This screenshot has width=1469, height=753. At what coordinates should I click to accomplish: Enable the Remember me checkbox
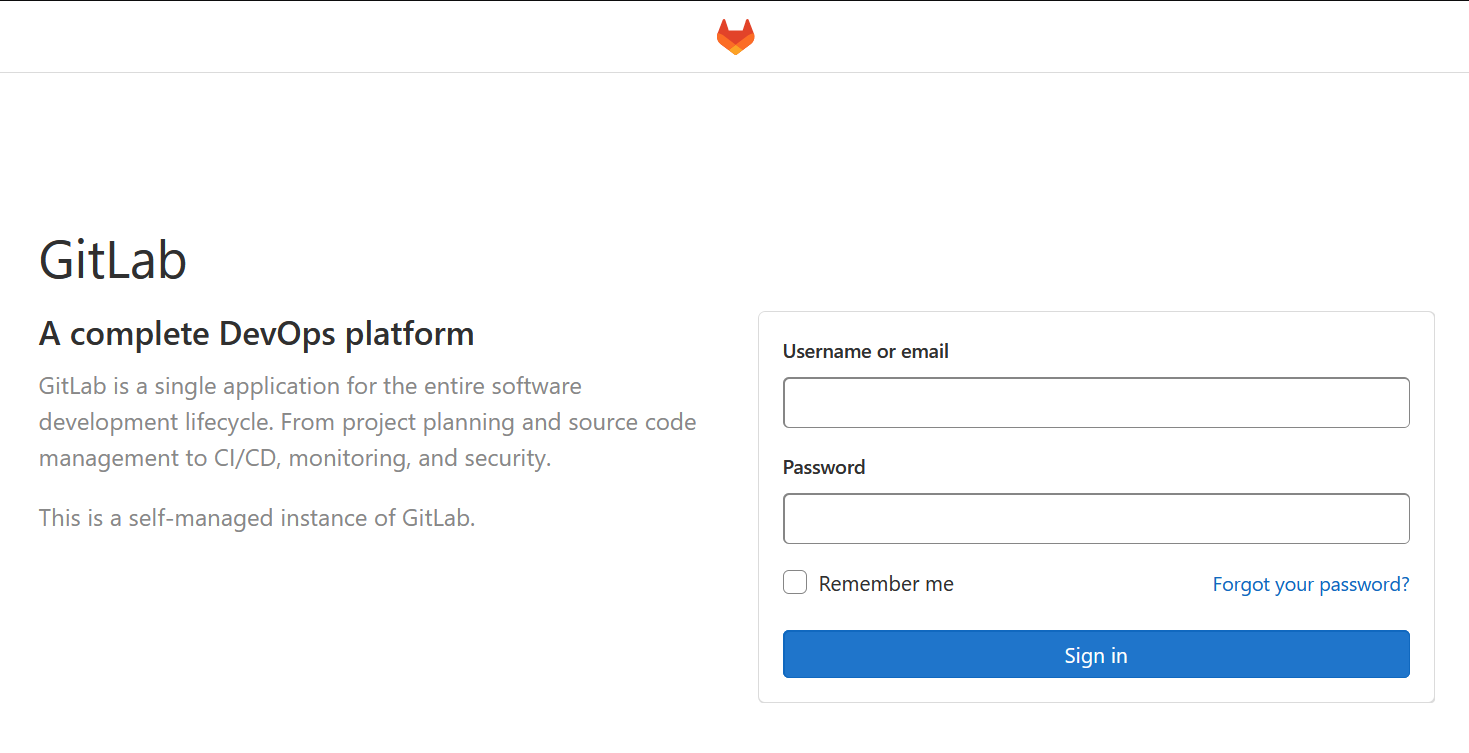click(x=795, y=583)
